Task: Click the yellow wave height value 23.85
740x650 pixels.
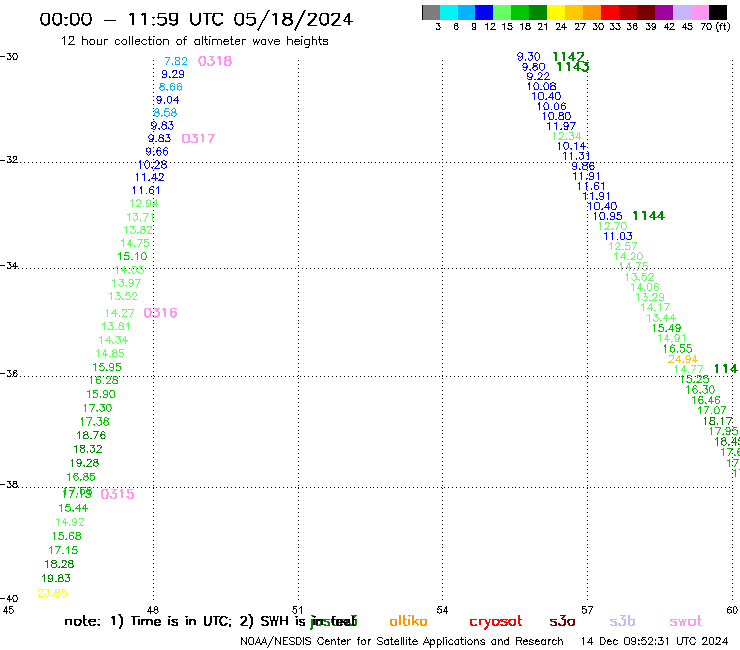Action: 52,593
